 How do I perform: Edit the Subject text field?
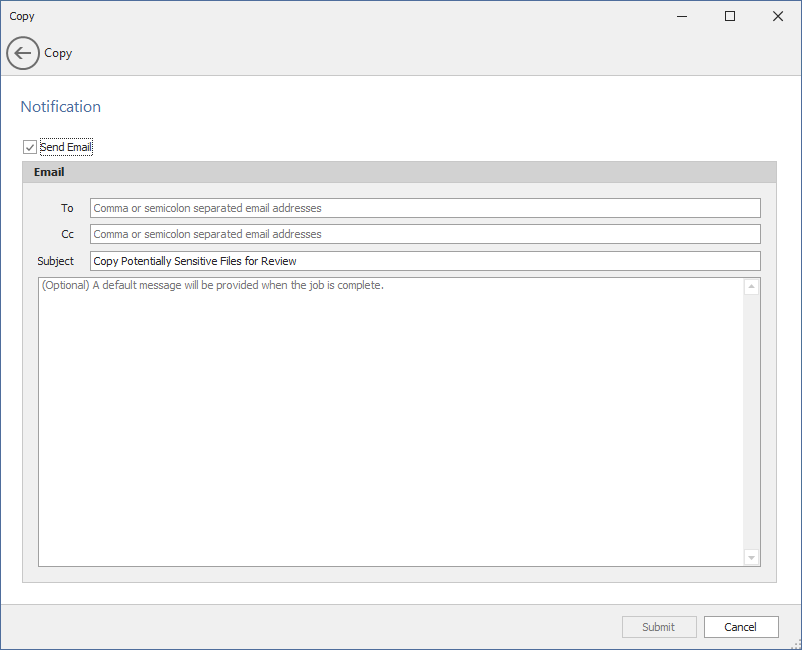[x=425, y=261]
